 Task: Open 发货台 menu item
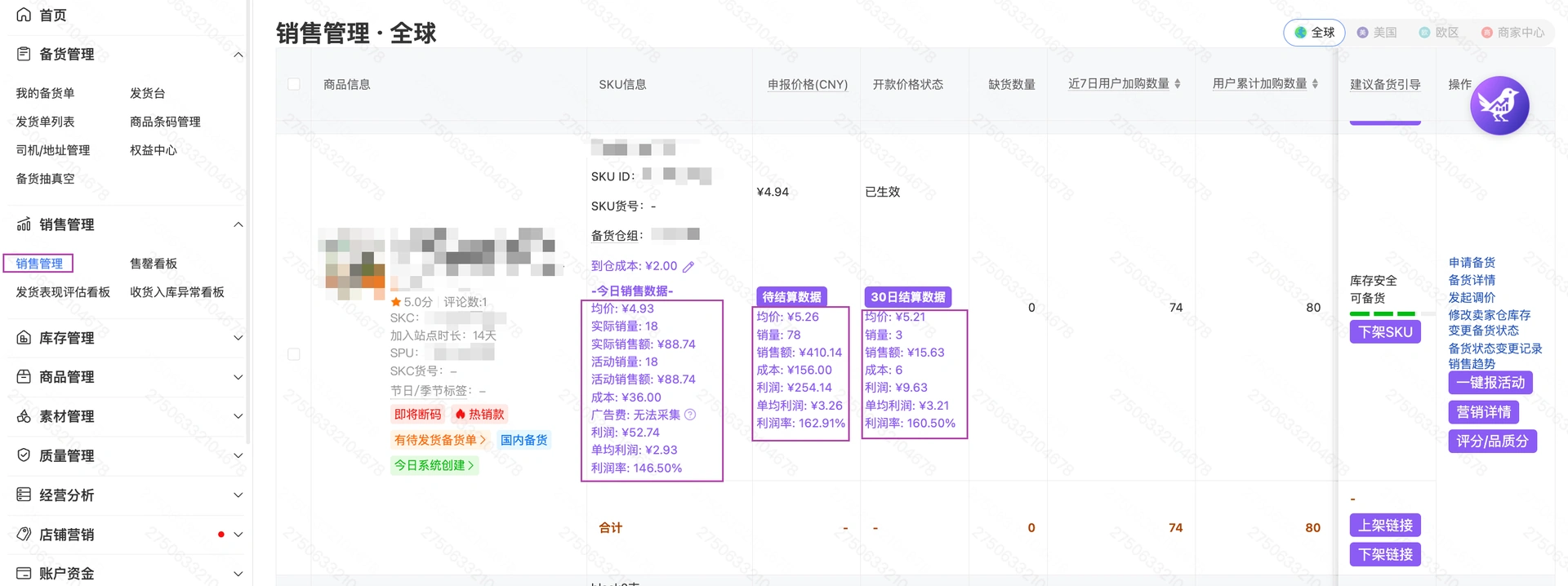point(147,93)
